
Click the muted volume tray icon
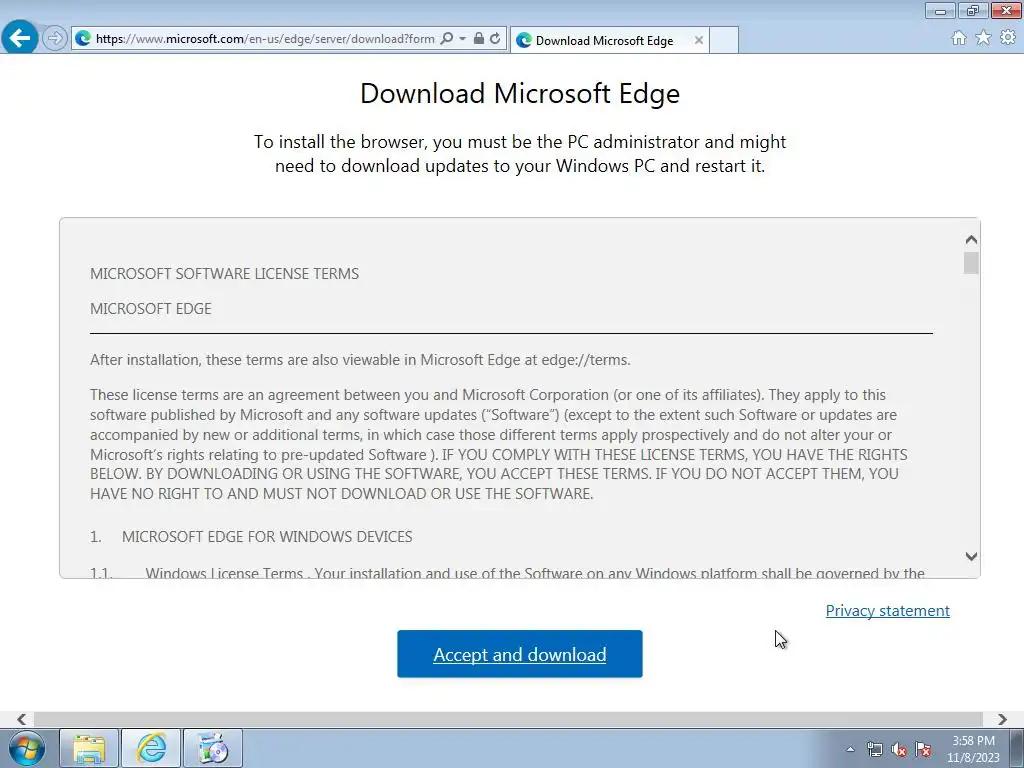click(899, 749)
